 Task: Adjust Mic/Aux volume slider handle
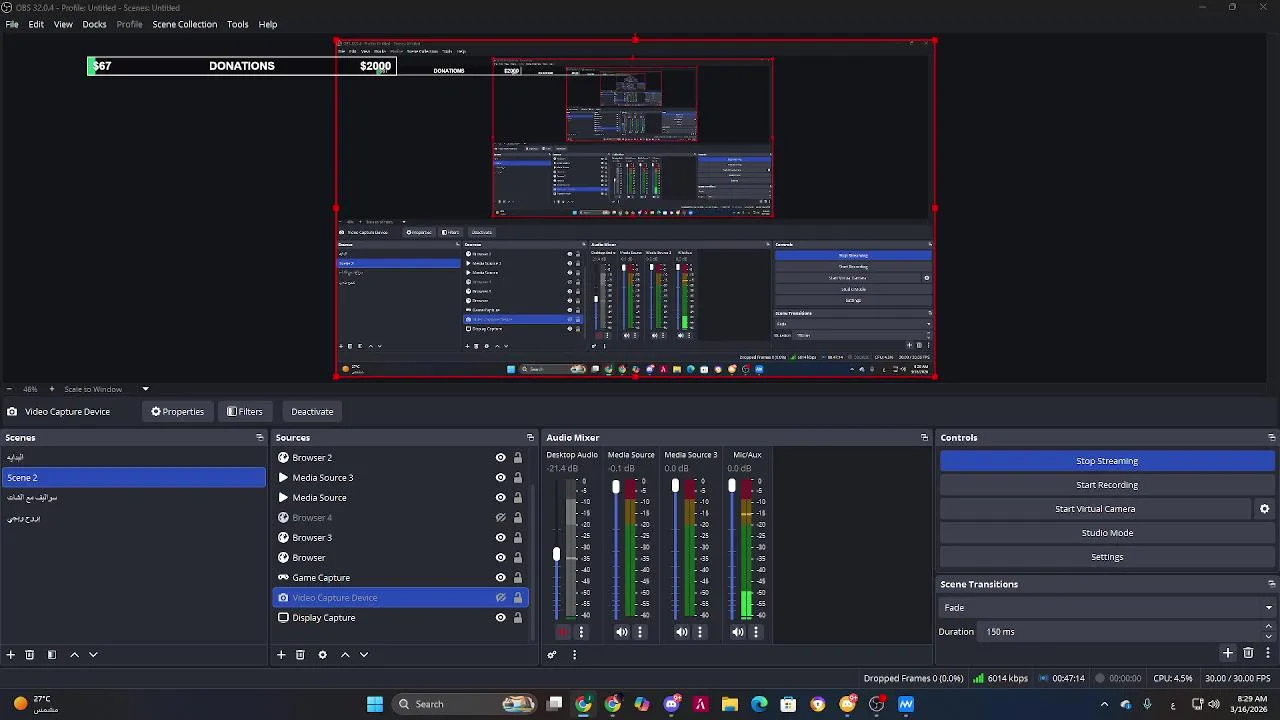click(731, 486)
